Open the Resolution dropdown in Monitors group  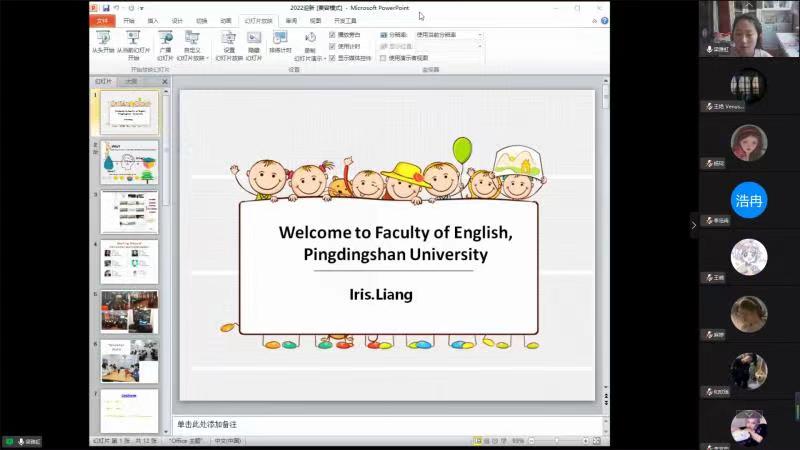pyautogui.click(x=448, y=34)
